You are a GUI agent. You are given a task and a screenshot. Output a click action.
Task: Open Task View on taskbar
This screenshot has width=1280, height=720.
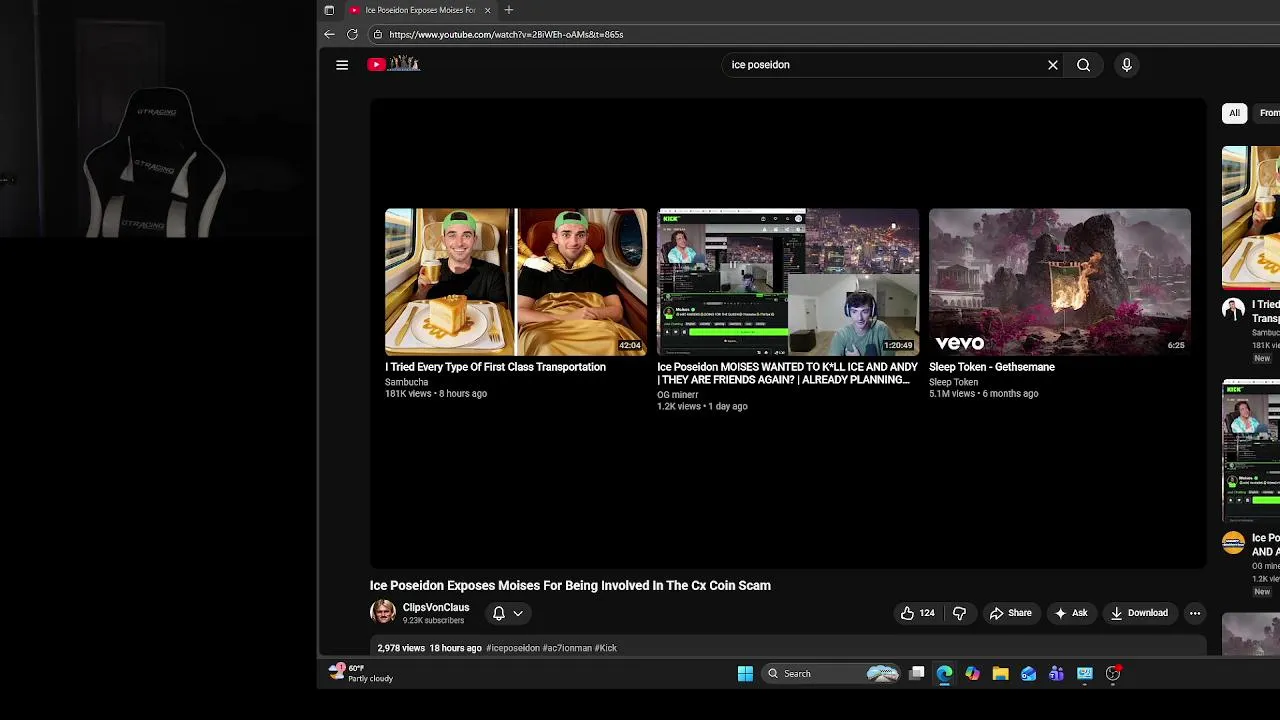[x=917, y=674]
